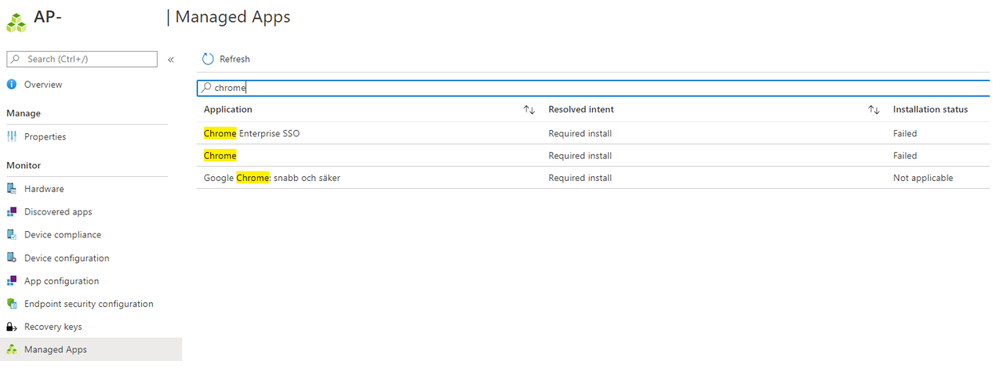This screenshot has width=1000, height=383.
Task: Select the Properties sliders icon
Action: click(x=11, y=137)
